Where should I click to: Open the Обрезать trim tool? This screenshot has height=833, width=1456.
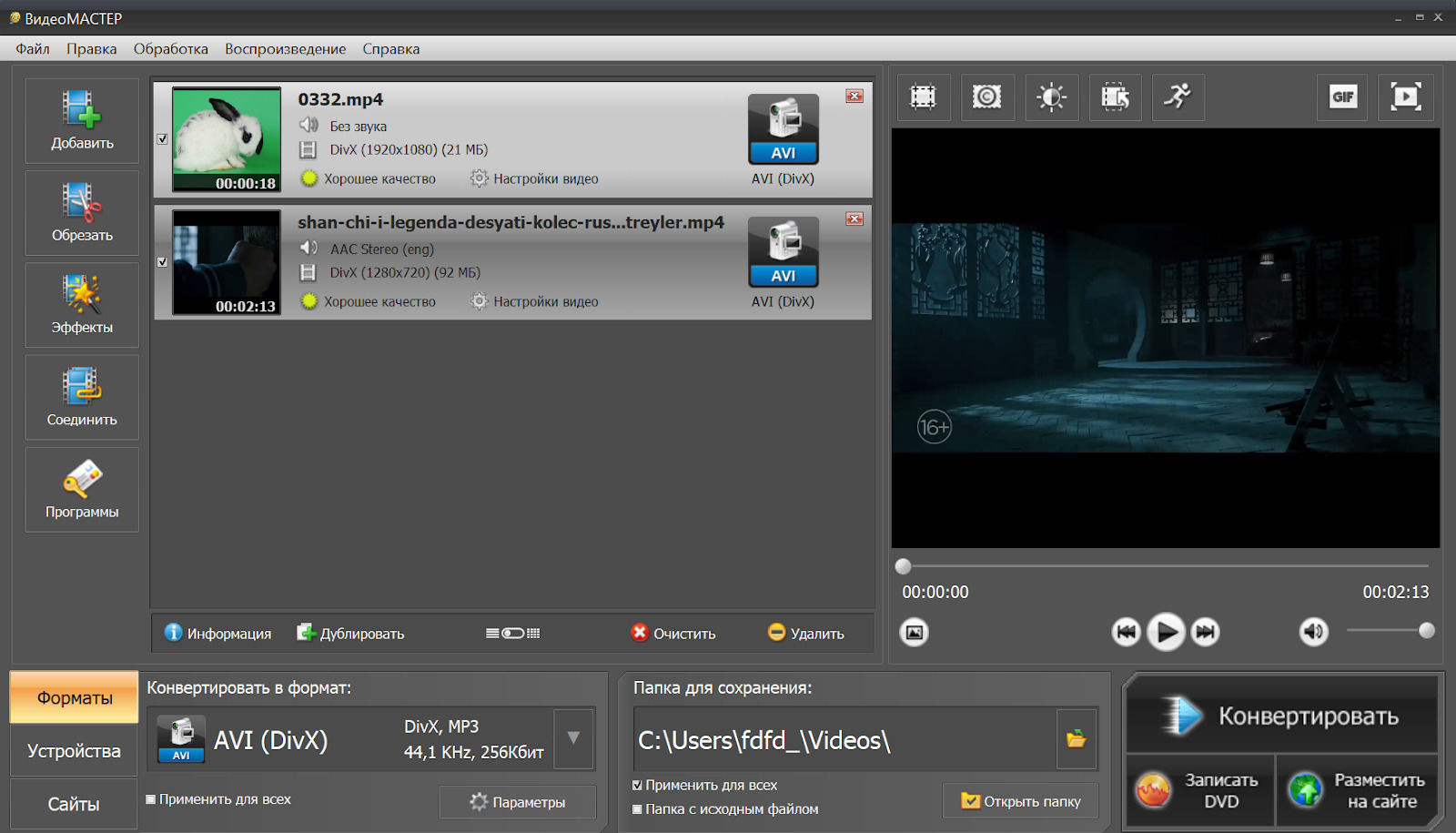pos(82,212)
